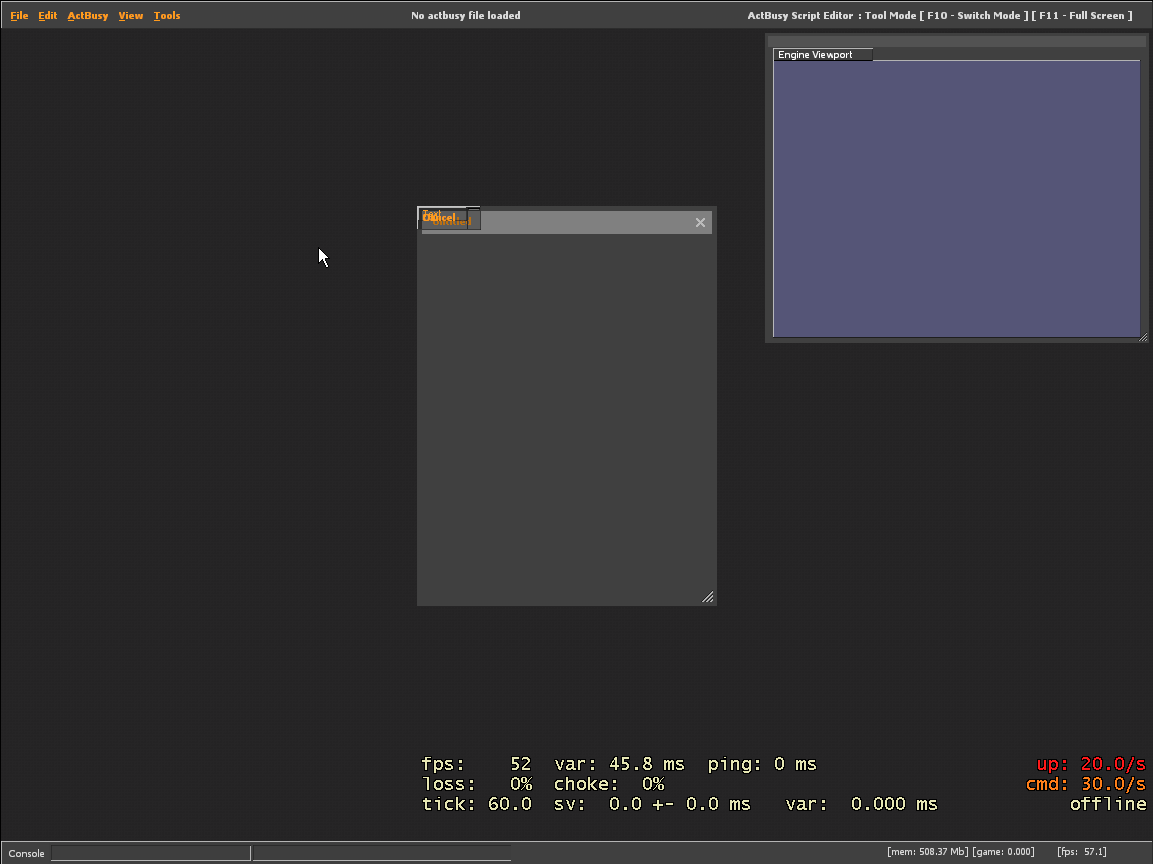Open the File menu
This screenshot has width=1153, height=864.
point(18,15)
